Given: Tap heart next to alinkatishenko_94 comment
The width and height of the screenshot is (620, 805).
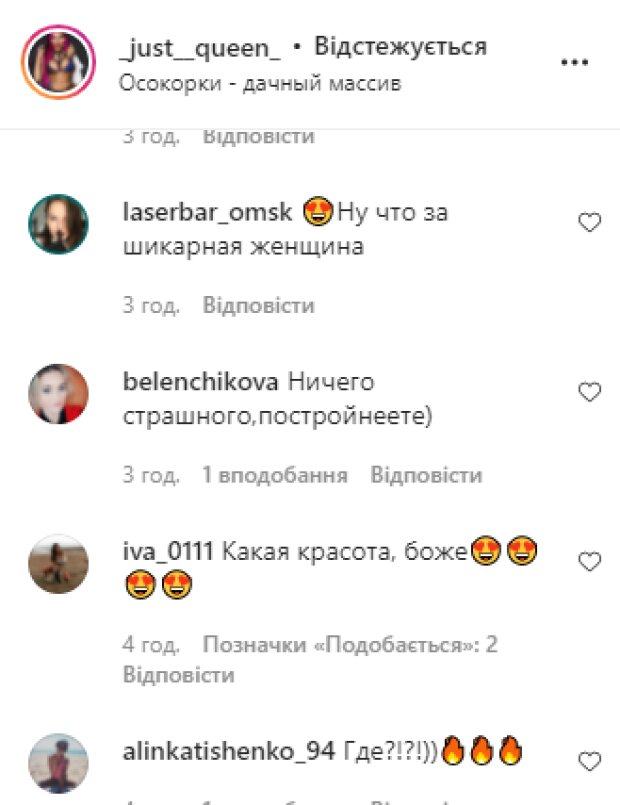Looking at the screenshot, I should [x=589, y=761].
